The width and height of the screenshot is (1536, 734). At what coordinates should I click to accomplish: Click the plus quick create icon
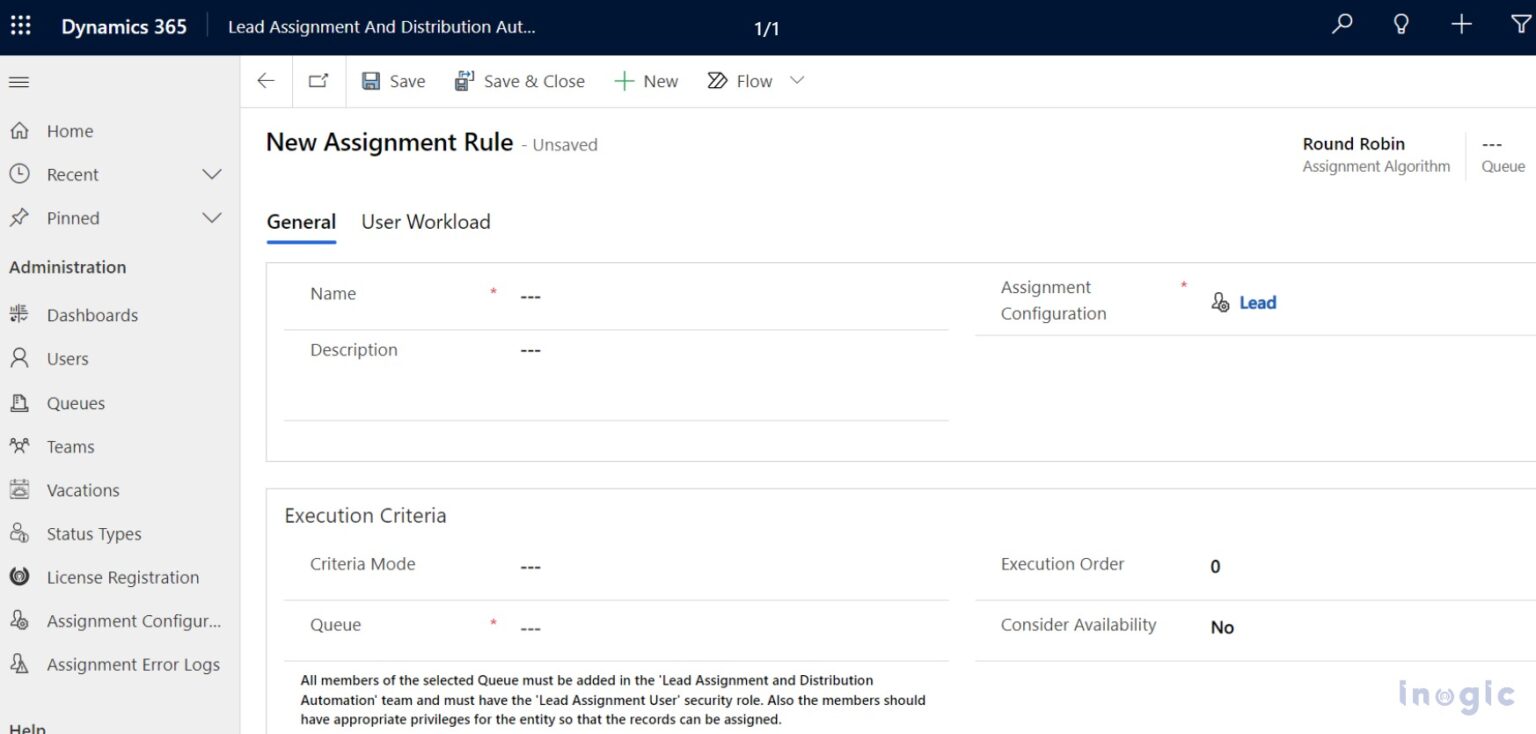(x=1461, y=25)
